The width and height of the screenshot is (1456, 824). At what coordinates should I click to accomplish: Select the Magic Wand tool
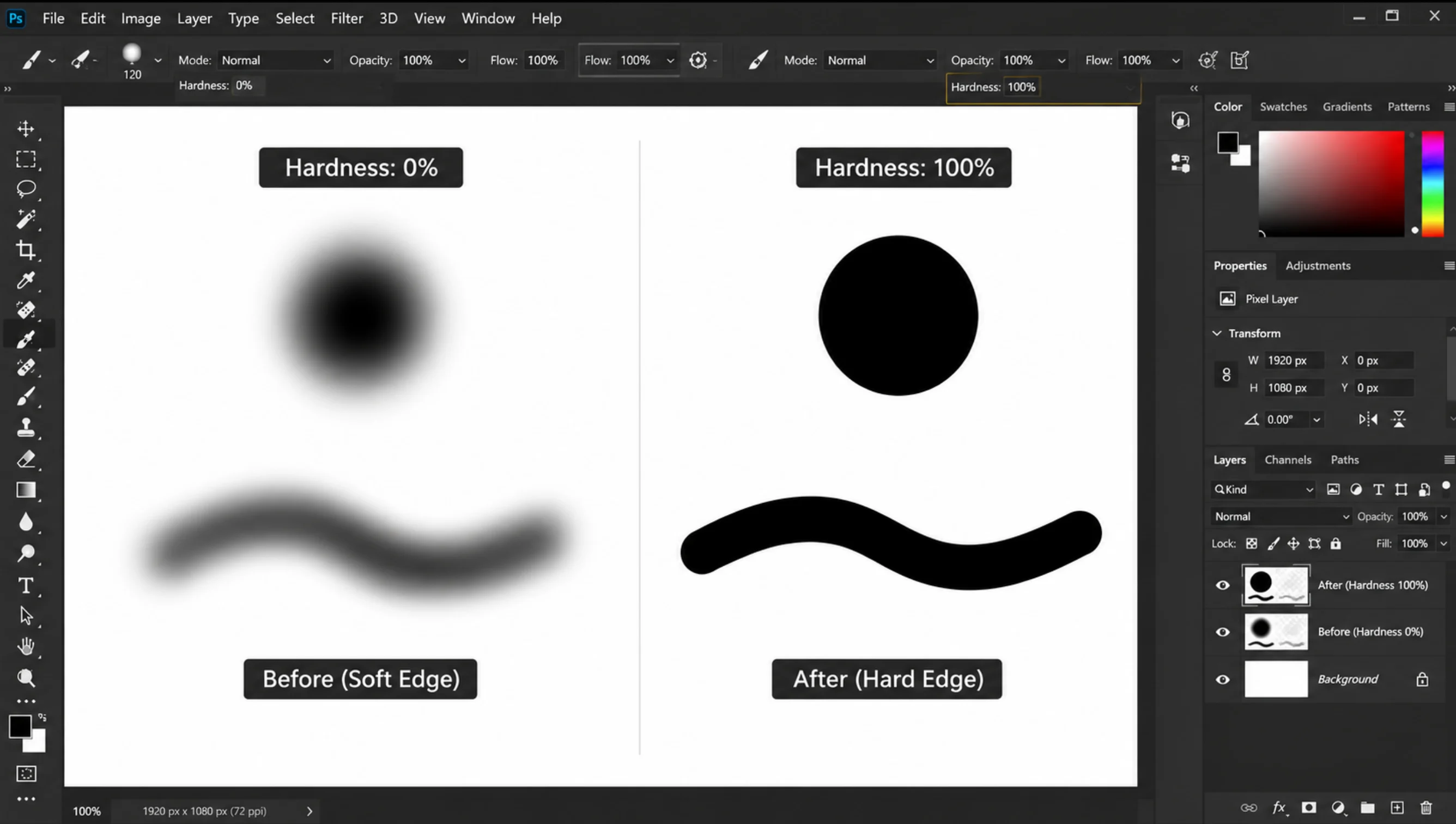pos(26,219)
